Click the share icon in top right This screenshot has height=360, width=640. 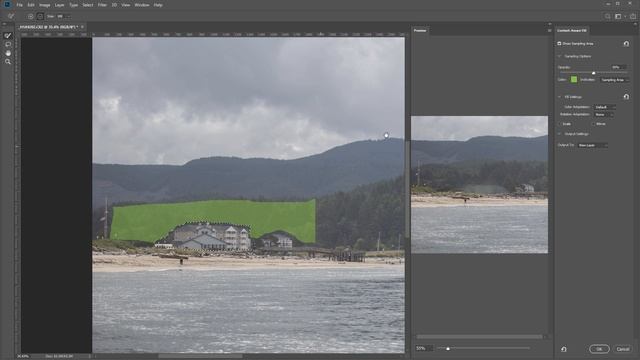pyautogui.click(x=633, y=16)
